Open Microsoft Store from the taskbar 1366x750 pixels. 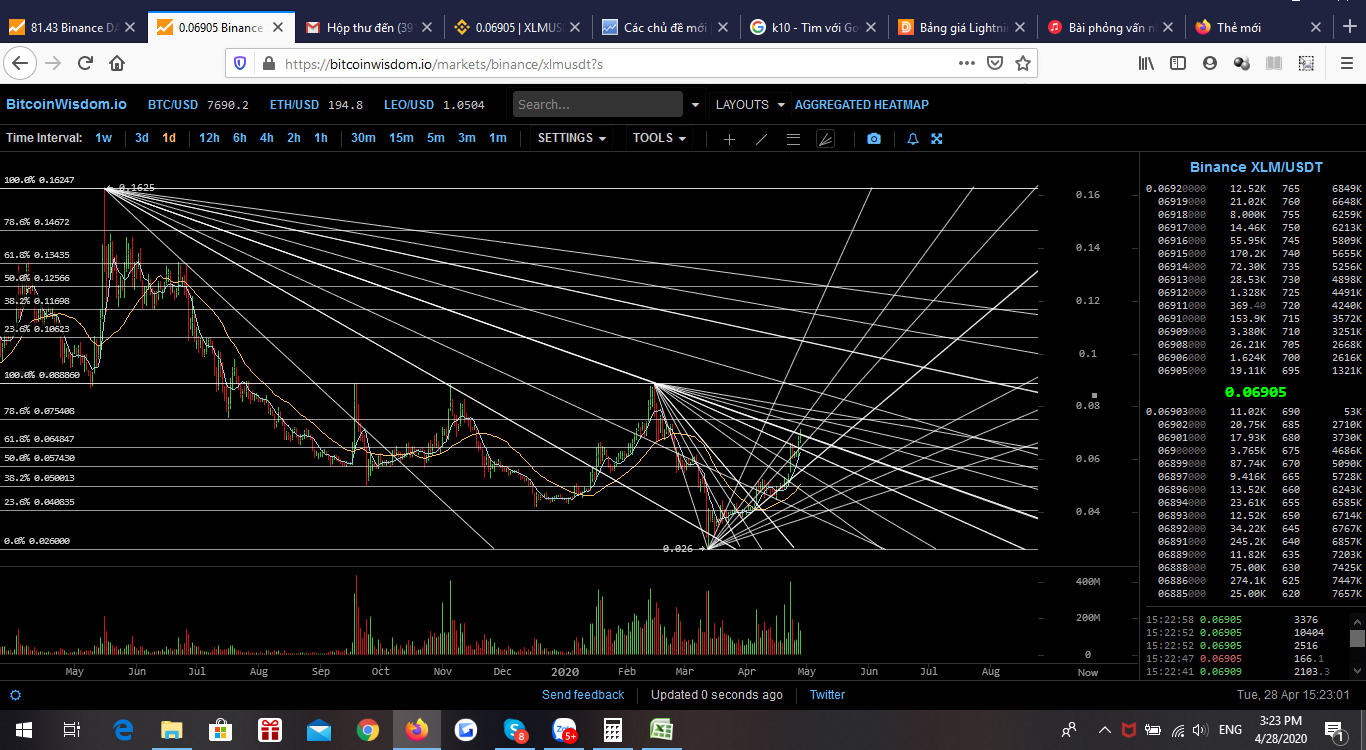(220, 730)
